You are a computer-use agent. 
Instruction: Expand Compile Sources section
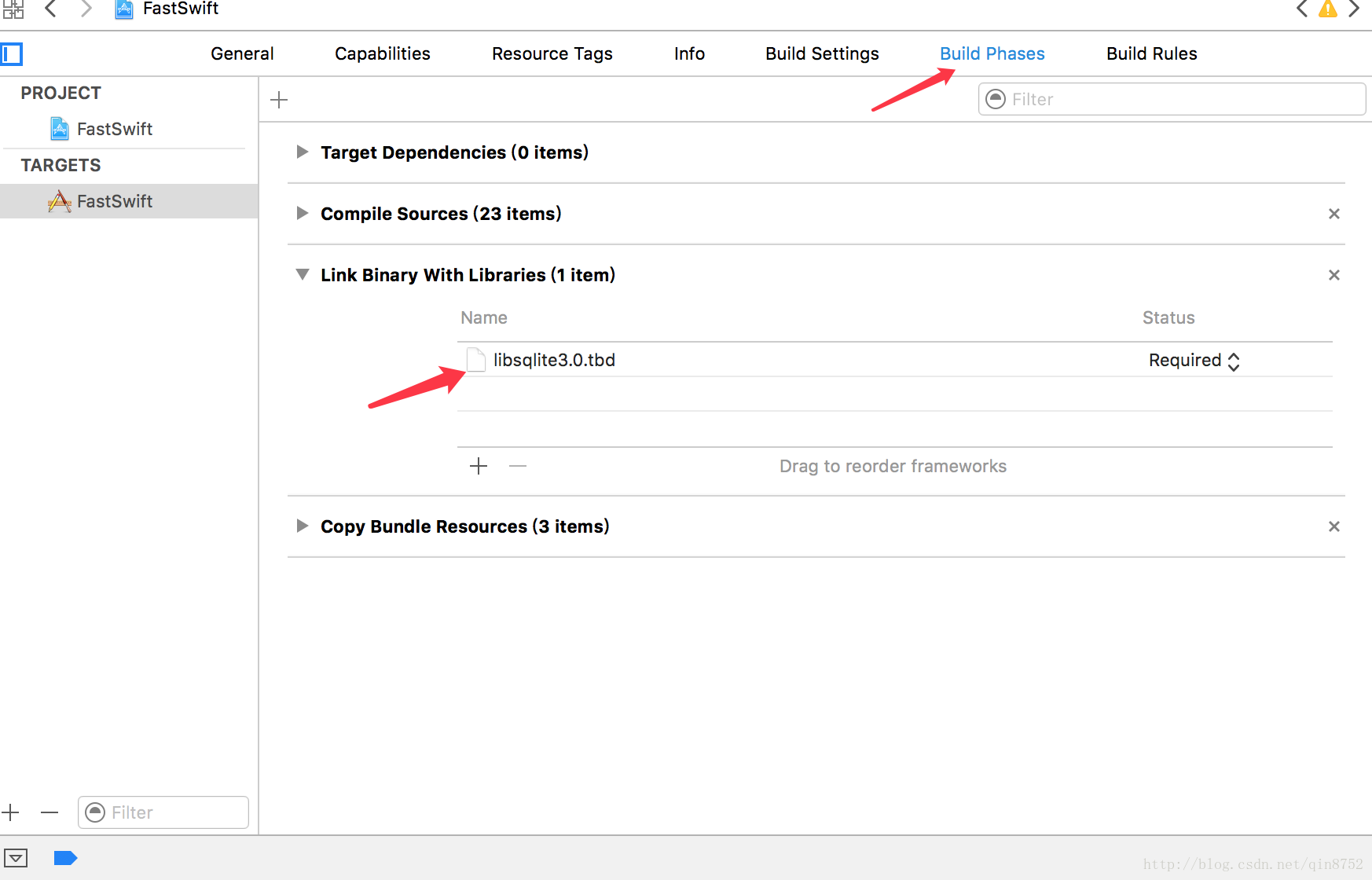point(302,213)
